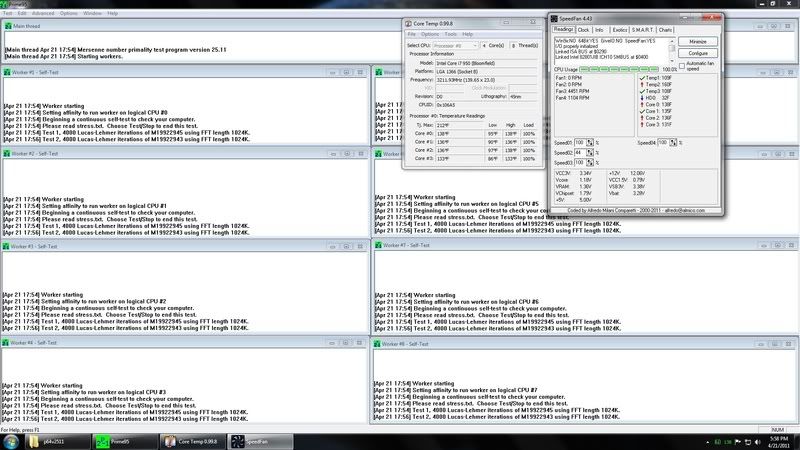Select SpeedFan Readings tab
Screen dimensions: 800x450
564,30
